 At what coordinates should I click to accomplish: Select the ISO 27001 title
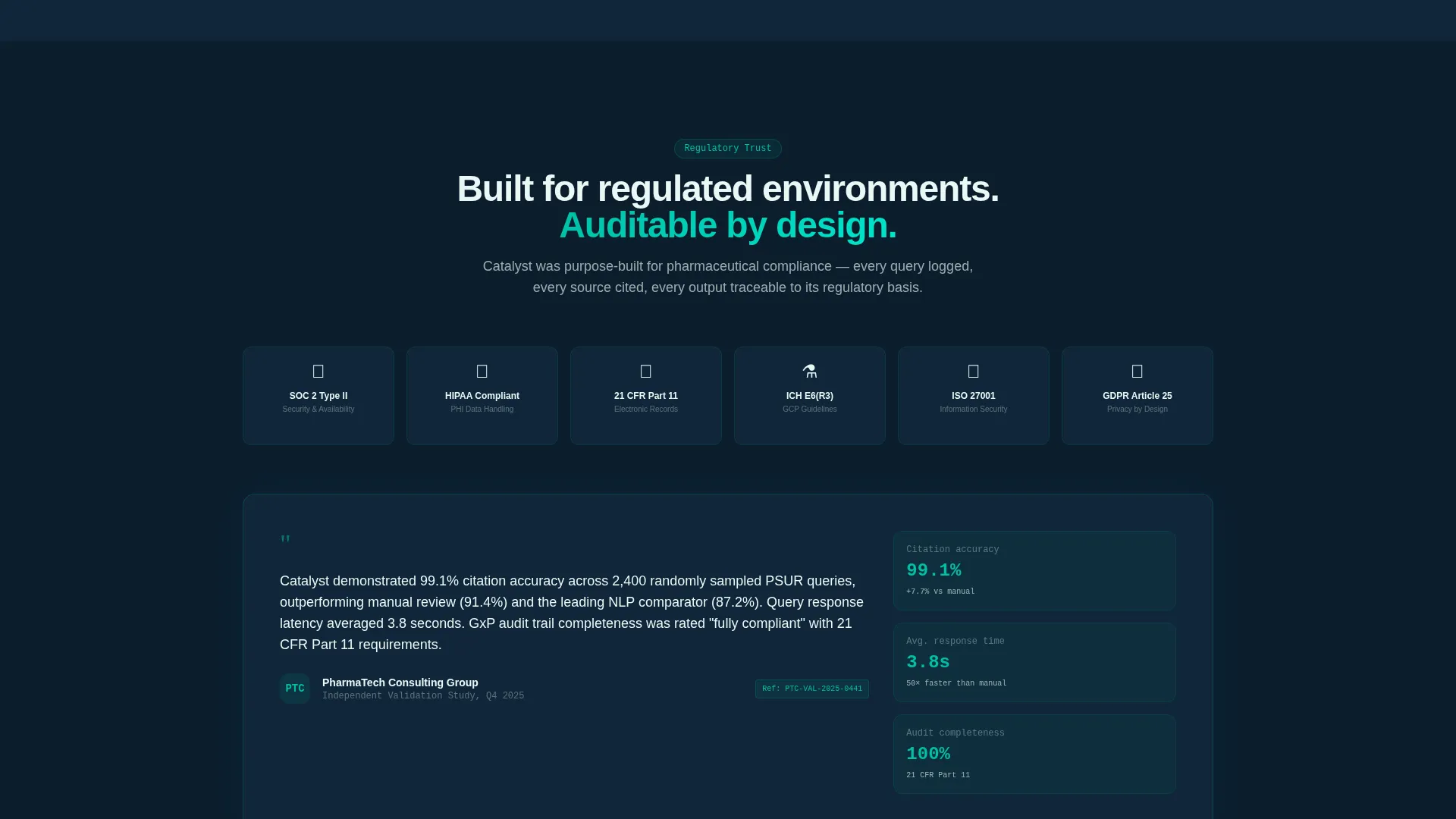click(974, 396)
